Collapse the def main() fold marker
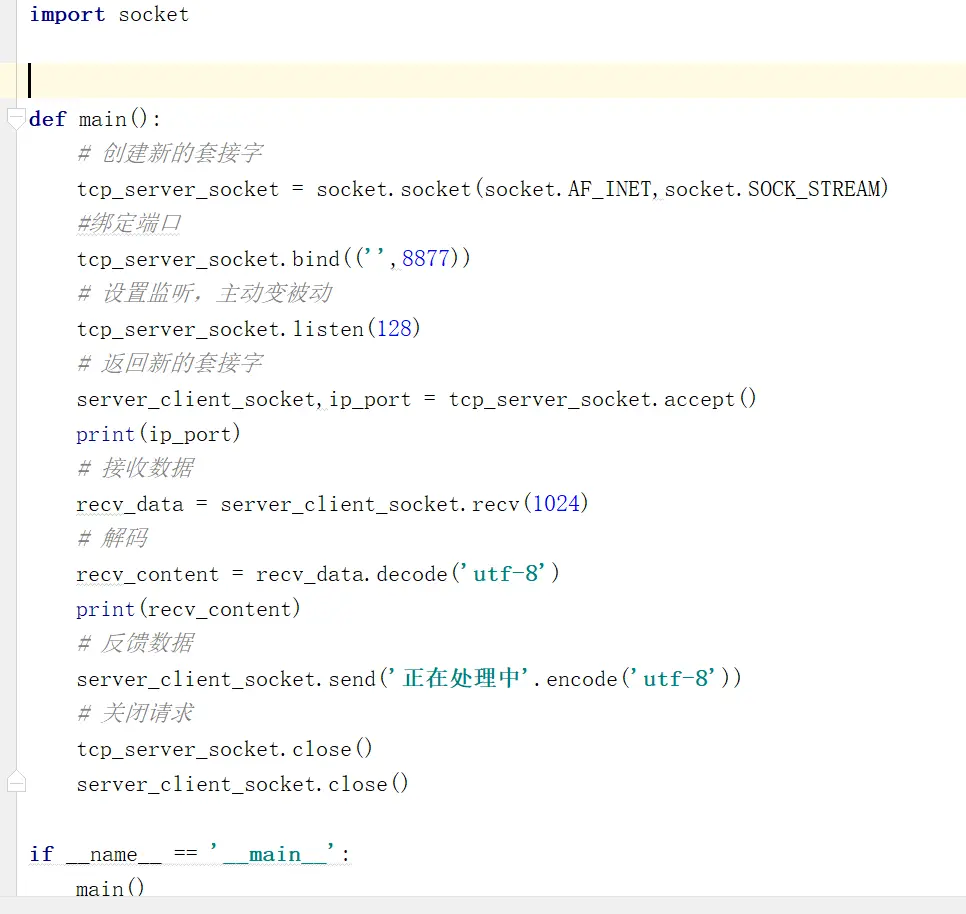966x914 pixels. 16,119
